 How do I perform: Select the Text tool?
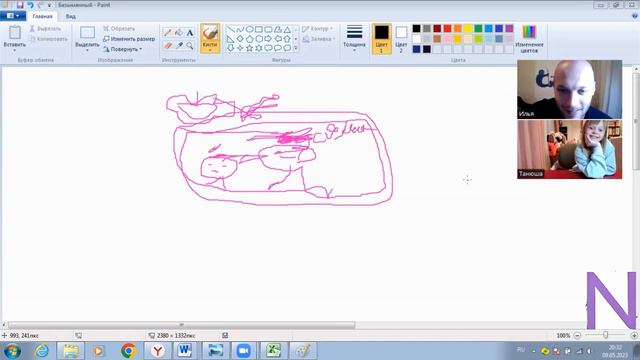point(190,33)
